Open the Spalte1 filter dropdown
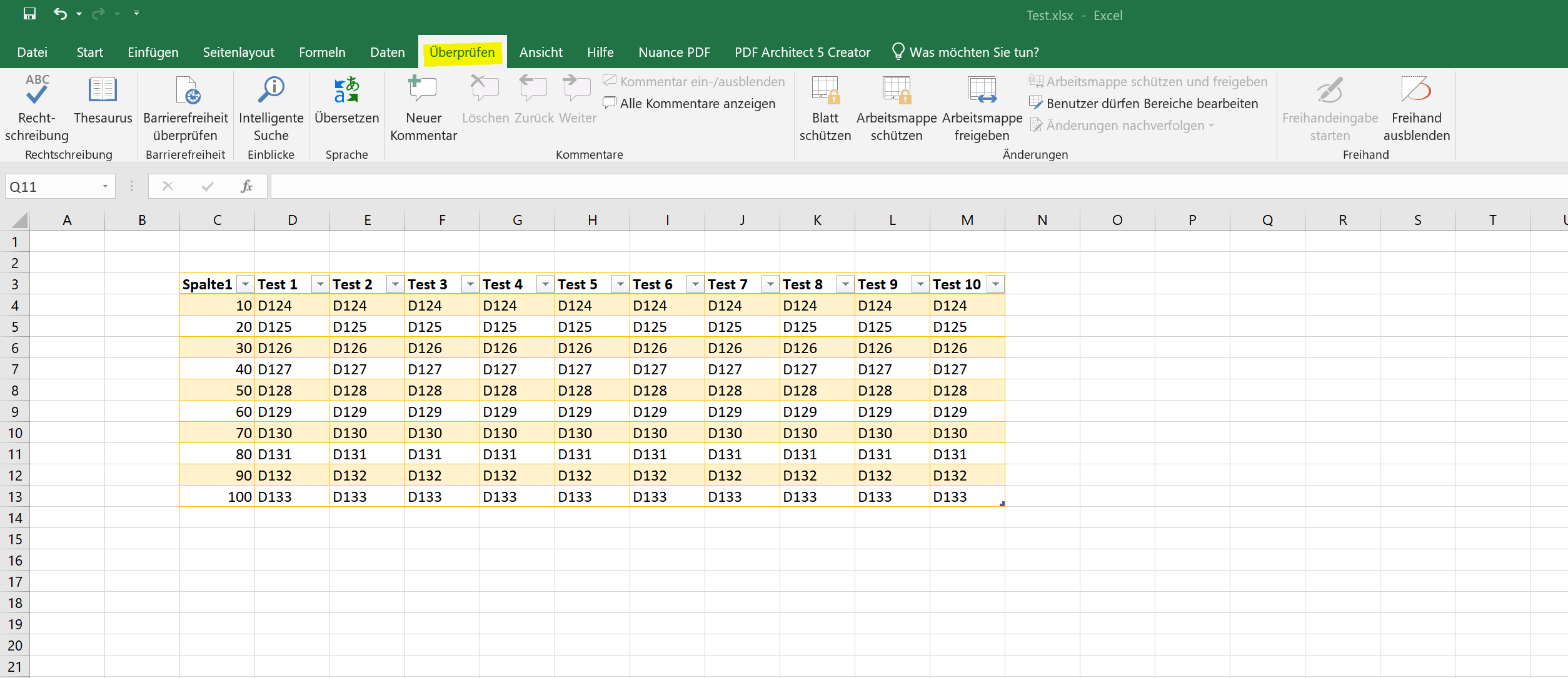1568x678 pixels. [x=246, y=284]
